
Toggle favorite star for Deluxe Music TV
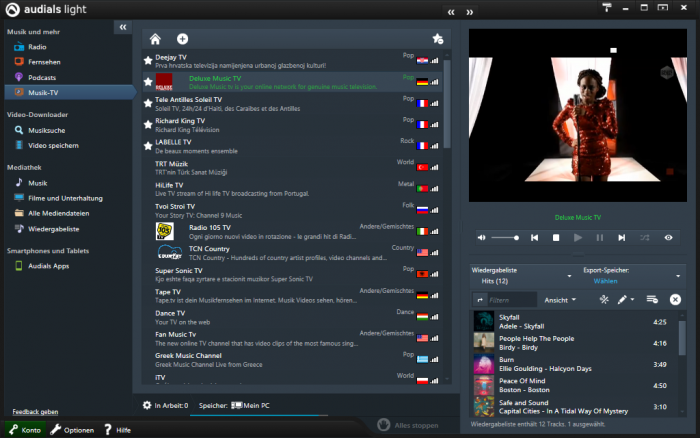pyautogui.click(x=148, y=82)
